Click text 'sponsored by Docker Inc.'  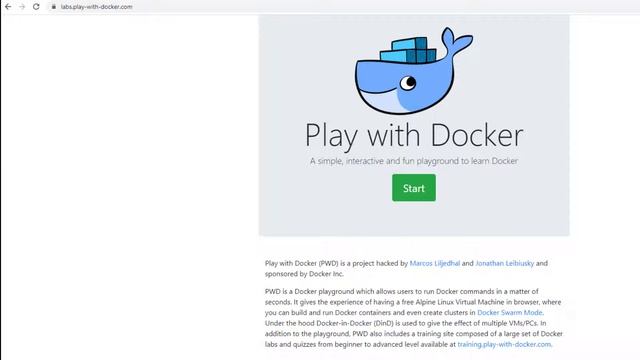pyautogui.click(x=304, y=274)
